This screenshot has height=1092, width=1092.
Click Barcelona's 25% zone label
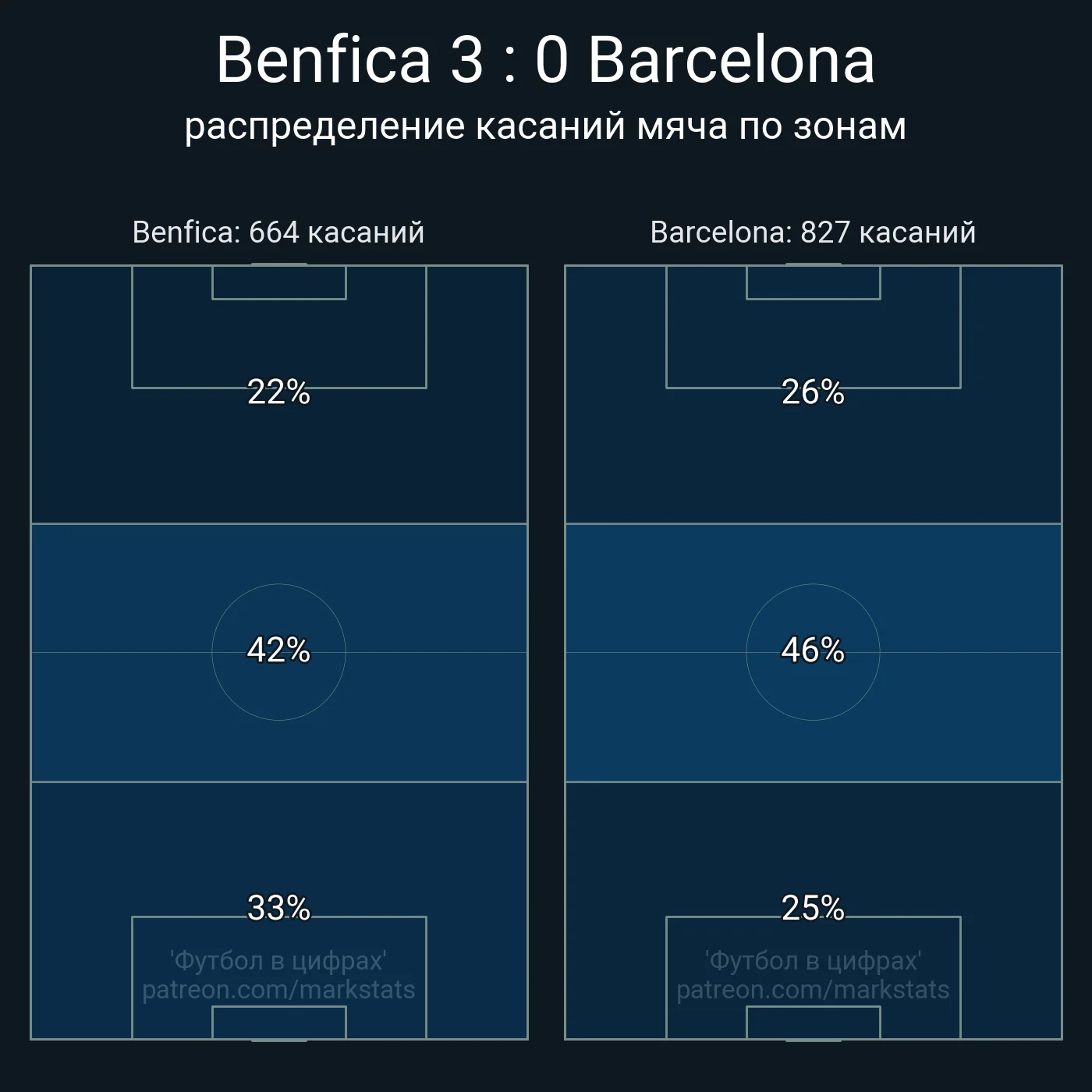click(x=813, y=908)
